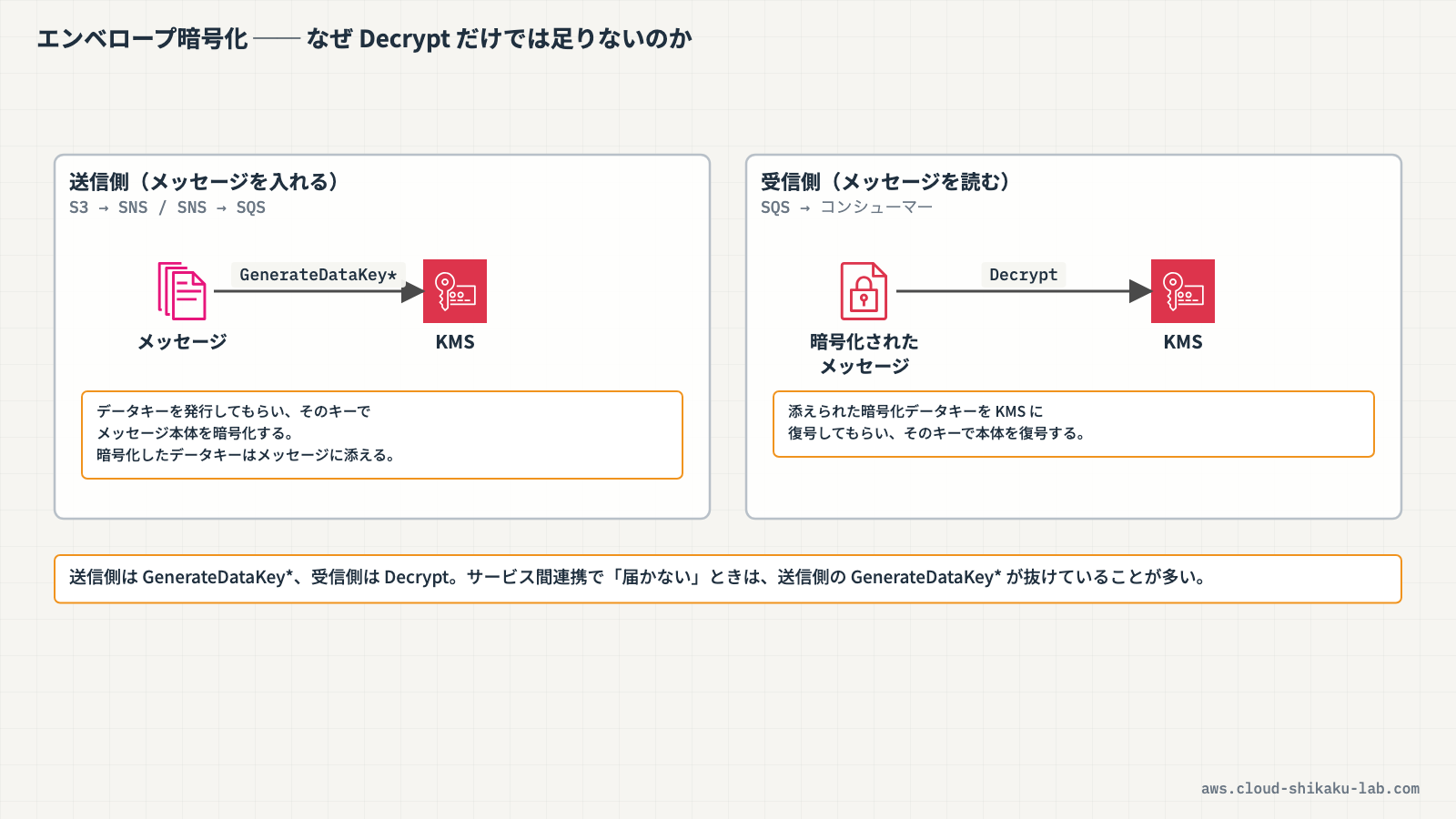
Task: Click the 暗号化されたメッセージ caption
Action: [x=864, y=354]
